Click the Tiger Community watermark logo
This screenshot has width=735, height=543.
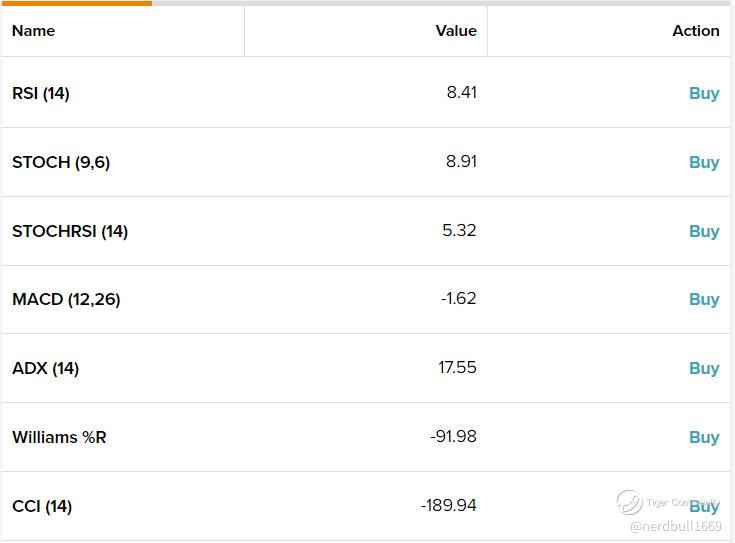coord(630,502)
